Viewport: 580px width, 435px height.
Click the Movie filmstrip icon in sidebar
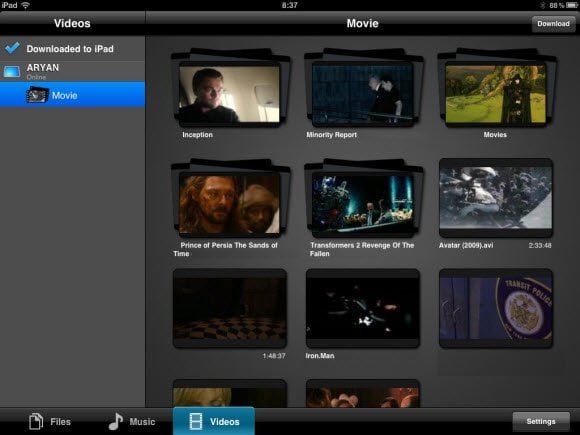click(37, 95)
